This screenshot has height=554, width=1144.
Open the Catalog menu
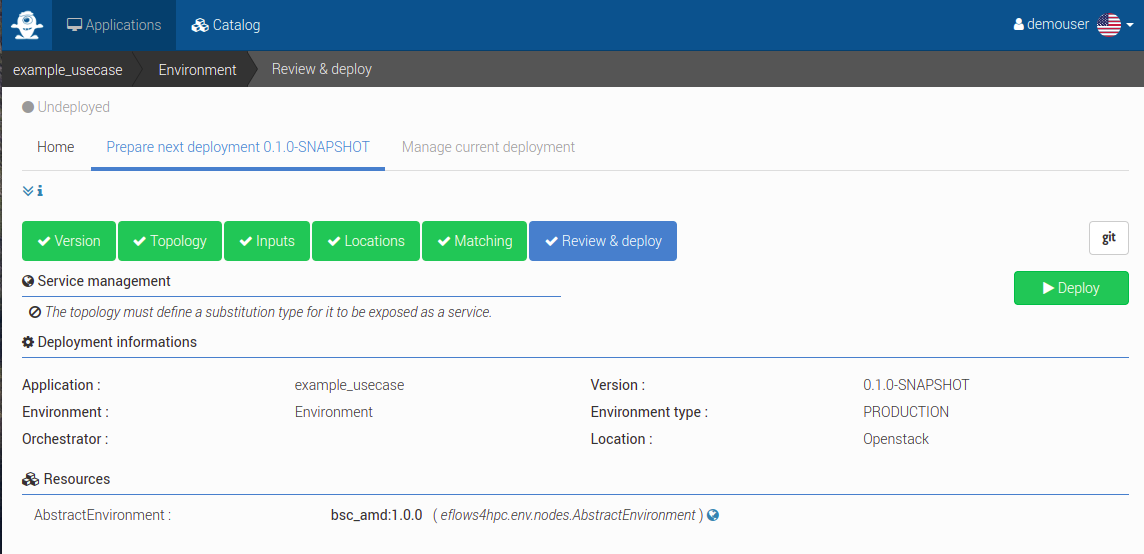[x=225, y=25]
